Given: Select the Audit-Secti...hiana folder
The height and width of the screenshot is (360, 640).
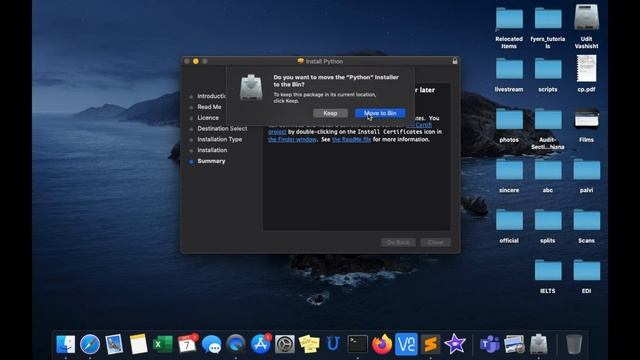Looking at the screenshot, I should pyautogui.click(x=548, y=119).
